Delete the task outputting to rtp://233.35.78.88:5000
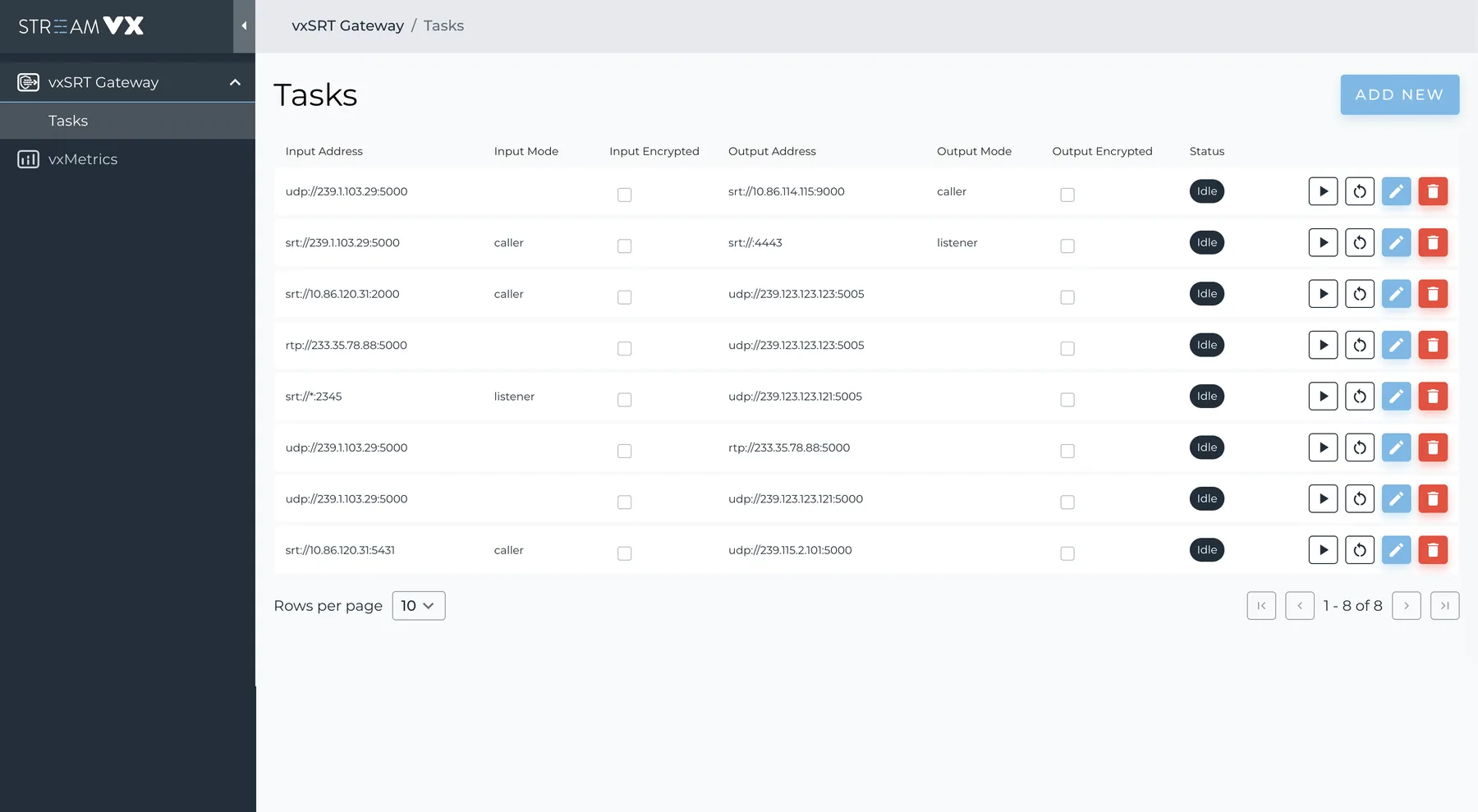 (1433, 447)
